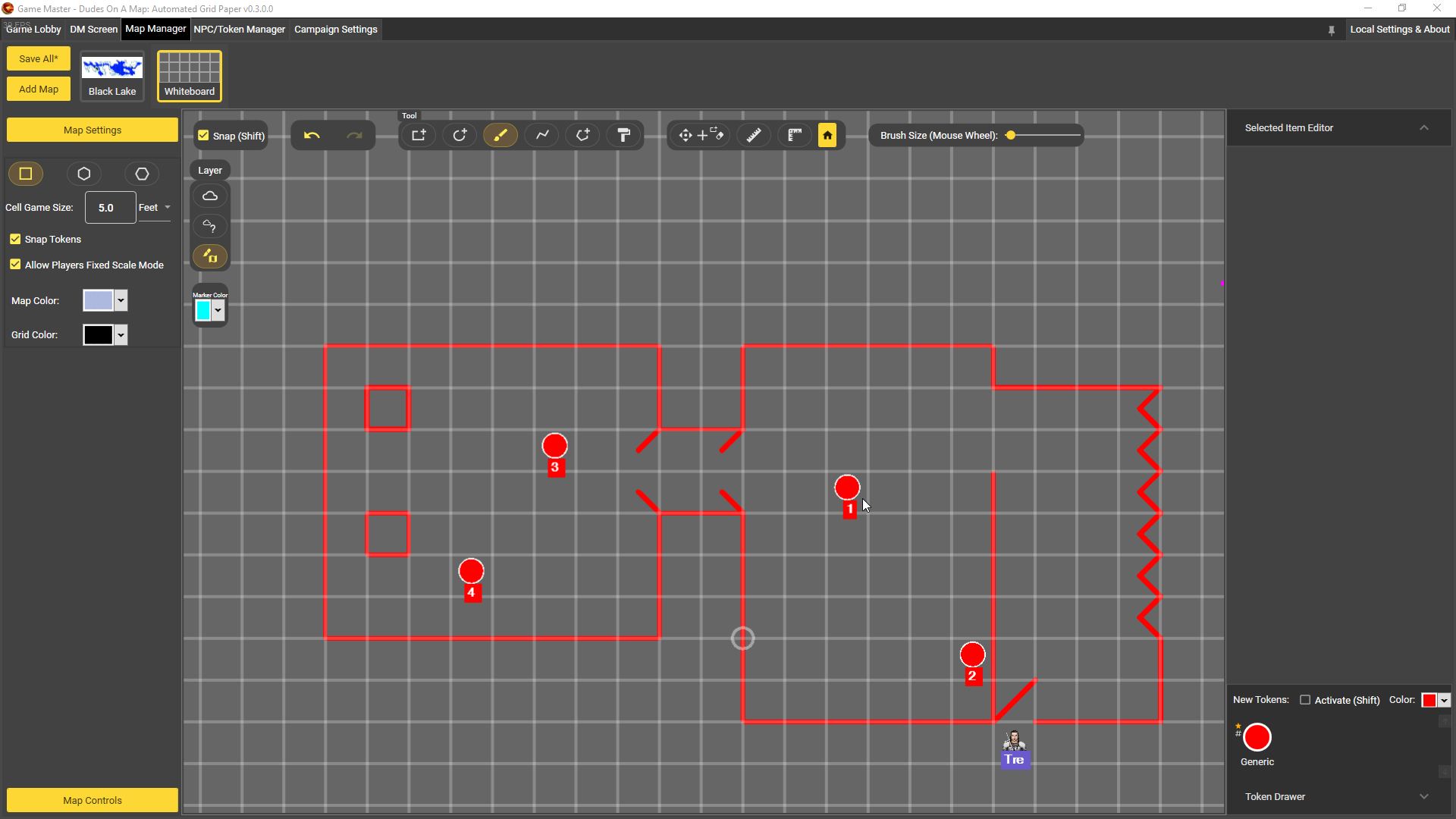Open the Feet units dropdown
Screen dimensions: 1456x819
155,208
